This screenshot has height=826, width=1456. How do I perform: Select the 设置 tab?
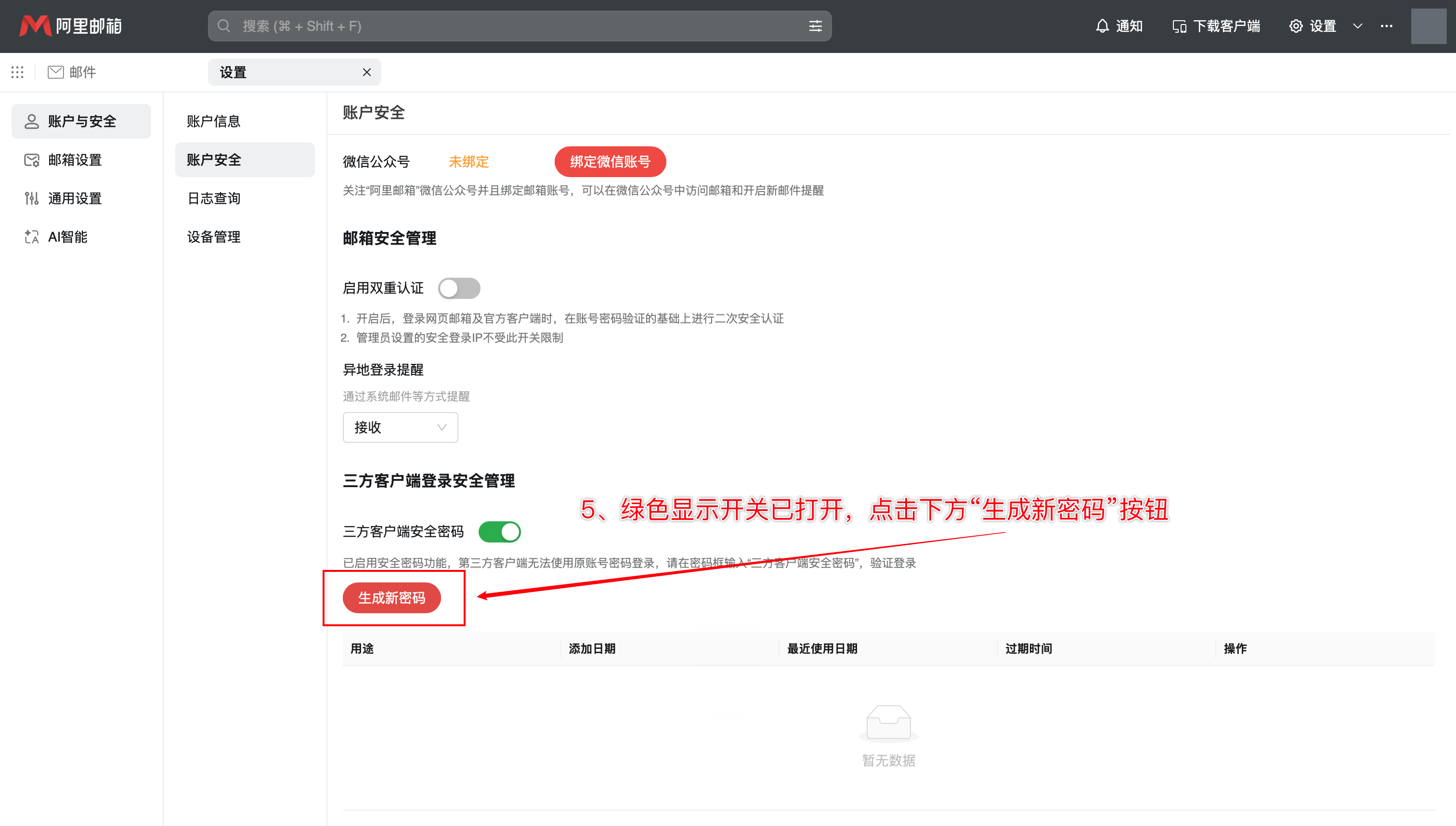click(295, 72)
